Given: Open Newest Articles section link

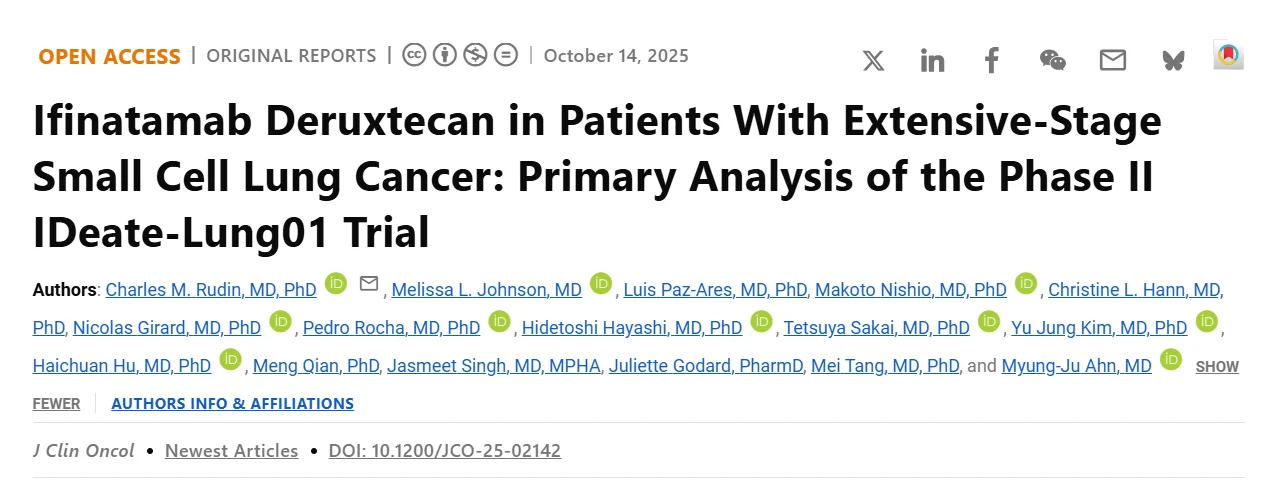Looking at the screenshot, I should click(231, 451).
